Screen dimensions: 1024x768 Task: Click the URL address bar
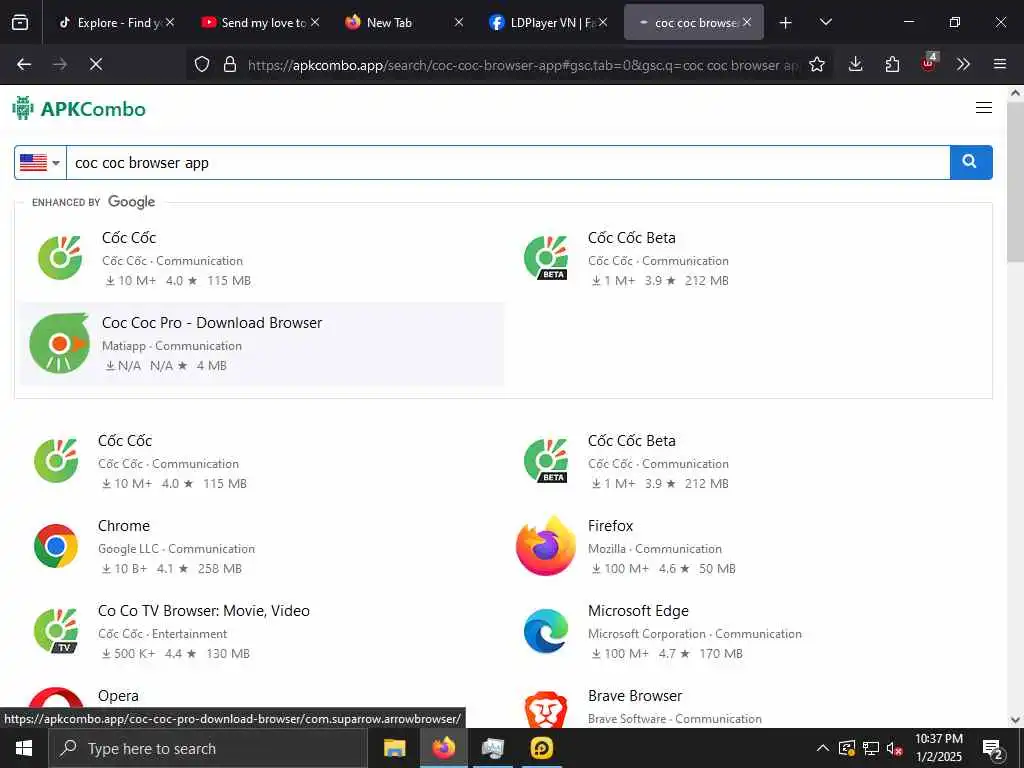point(522,65)
